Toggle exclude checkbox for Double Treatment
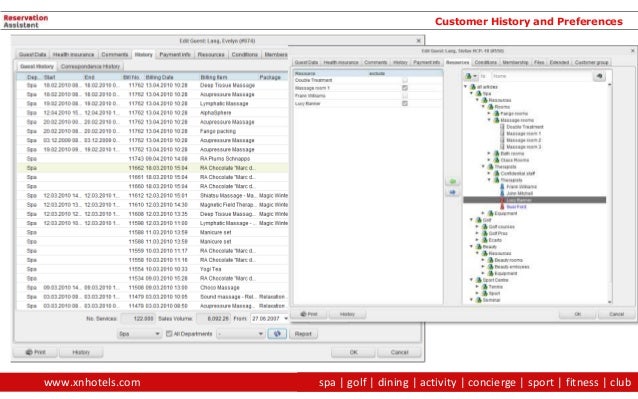The width and height of the screenshot is (638, 399). 405,81
